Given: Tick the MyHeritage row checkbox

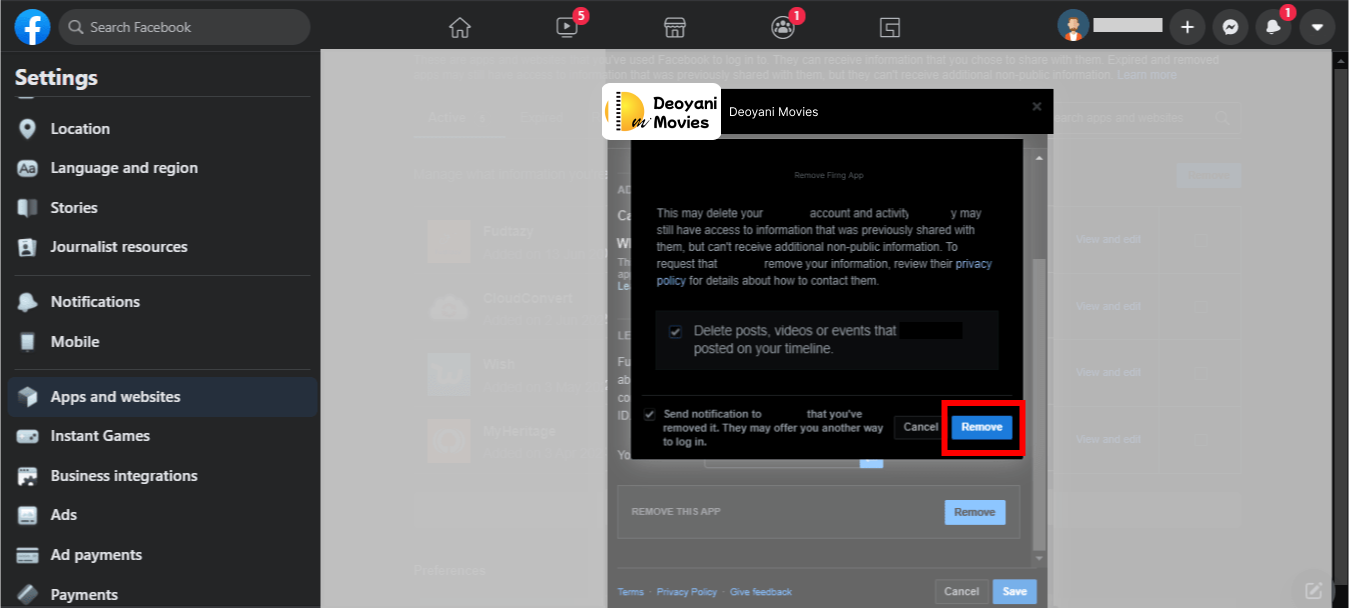Looking at the screenshot, I should click(x=1200, y=440).
